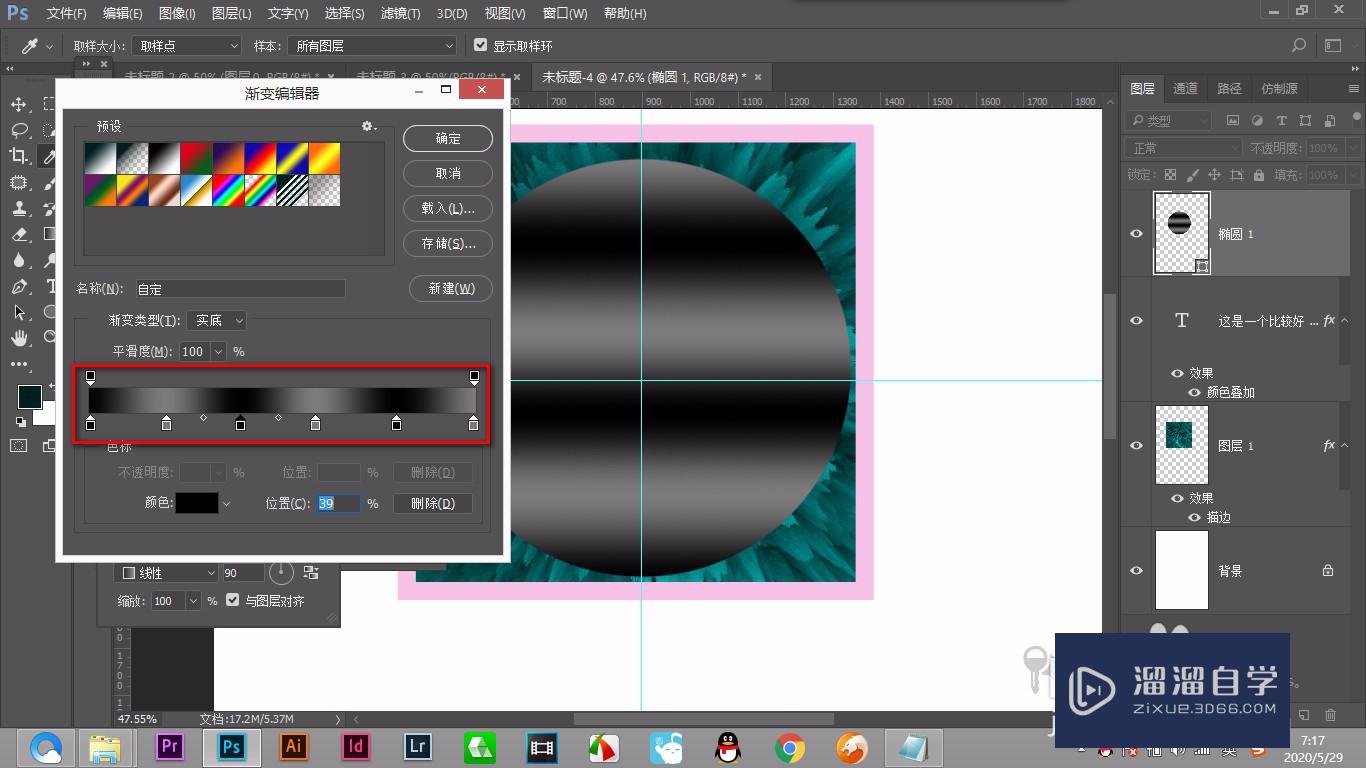Open 图层(L) menu

point(232,14)
